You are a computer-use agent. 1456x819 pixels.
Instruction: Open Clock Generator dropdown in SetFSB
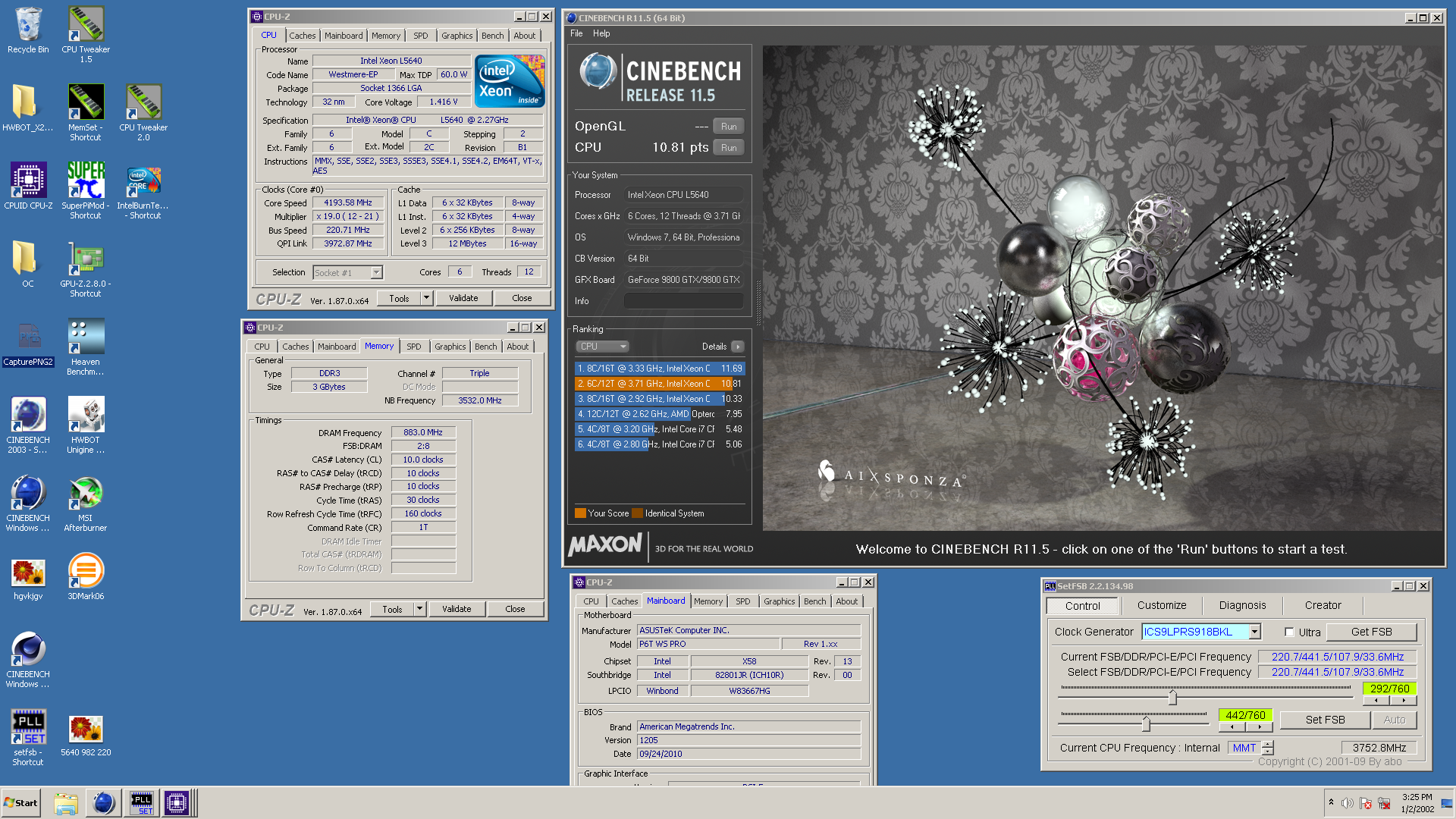tap(1255, 632)
